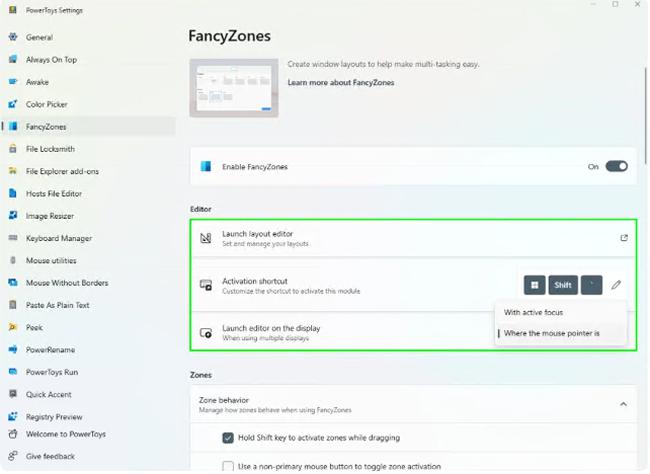Click the Always On Top icon
This screenshot has width=650, height=474.
pos(13,60)
